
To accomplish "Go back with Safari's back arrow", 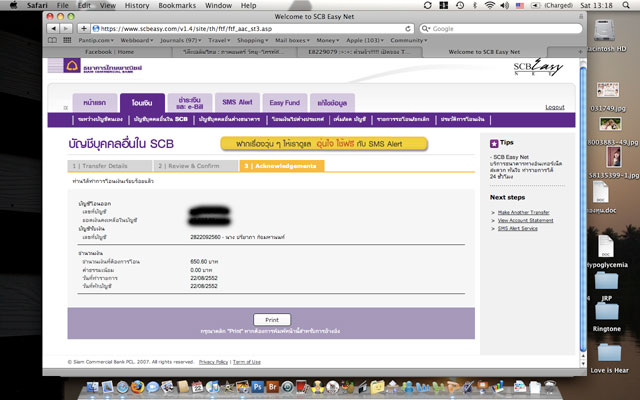I will tap(53, 29).
